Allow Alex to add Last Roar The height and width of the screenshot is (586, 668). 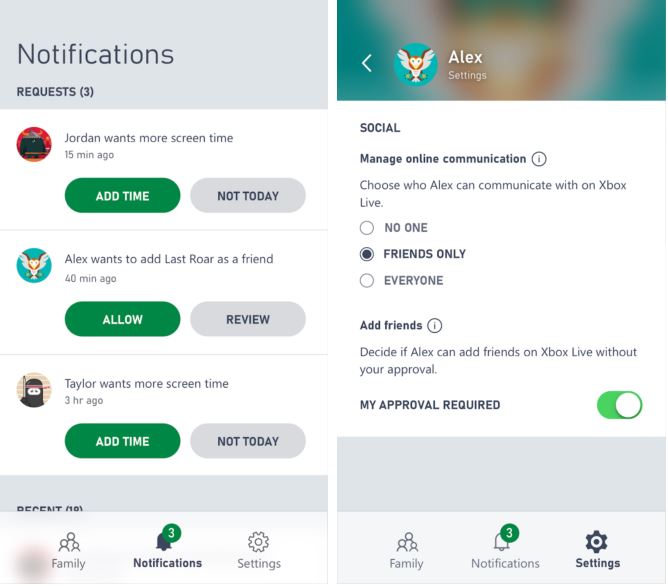tap(122, 319)
